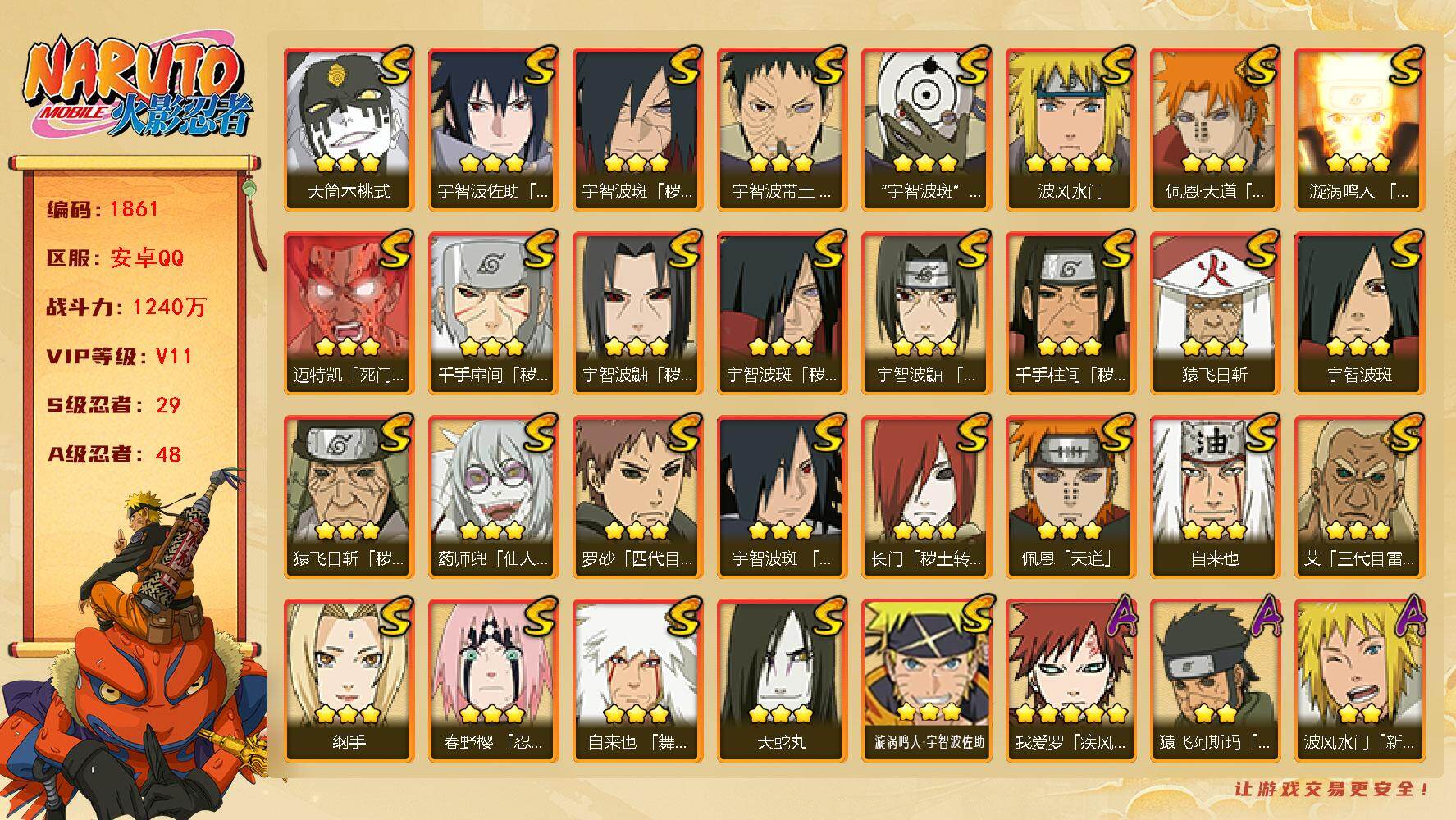Click the 迈特凯「死门」 card portrait
Screen dimensions: 1456x820
(x=349, y=312)
